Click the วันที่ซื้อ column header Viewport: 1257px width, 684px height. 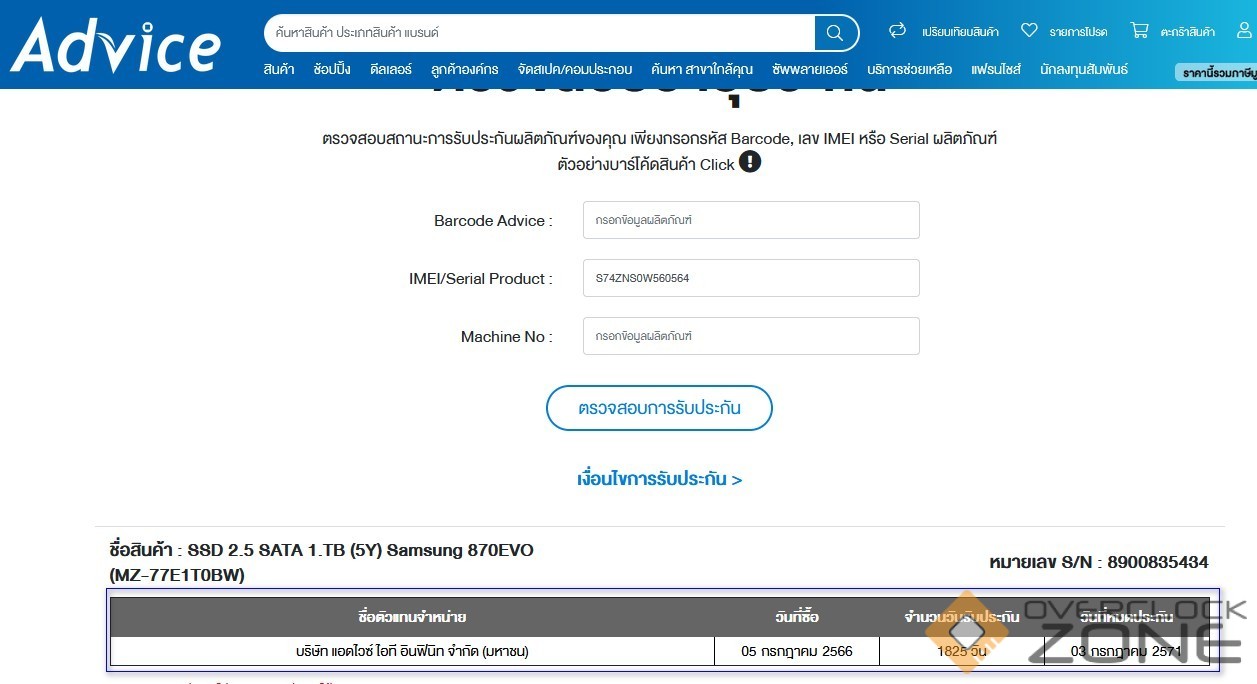797,617
